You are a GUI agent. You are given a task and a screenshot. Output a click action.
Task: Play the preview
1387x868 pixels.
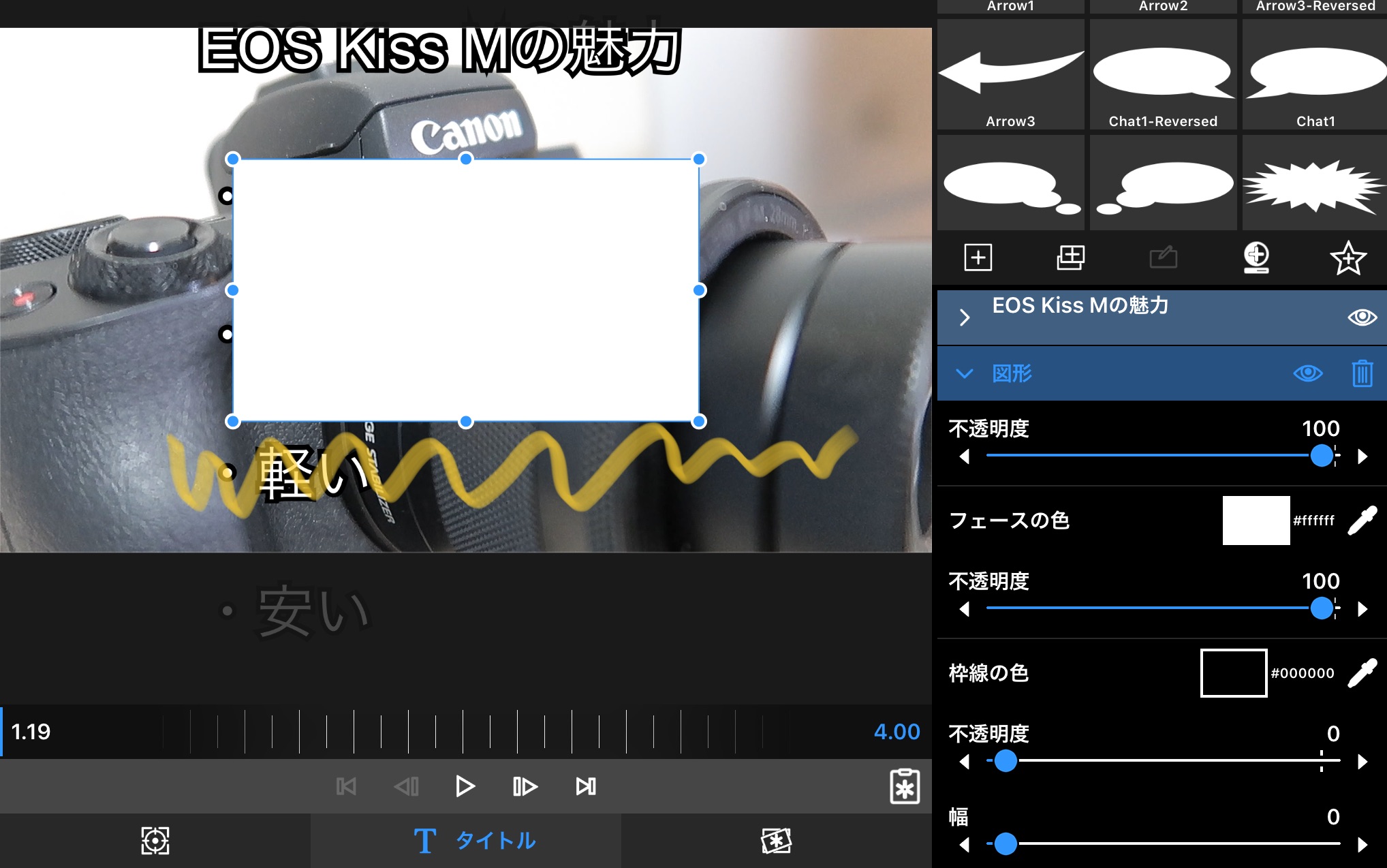[465, 786]
